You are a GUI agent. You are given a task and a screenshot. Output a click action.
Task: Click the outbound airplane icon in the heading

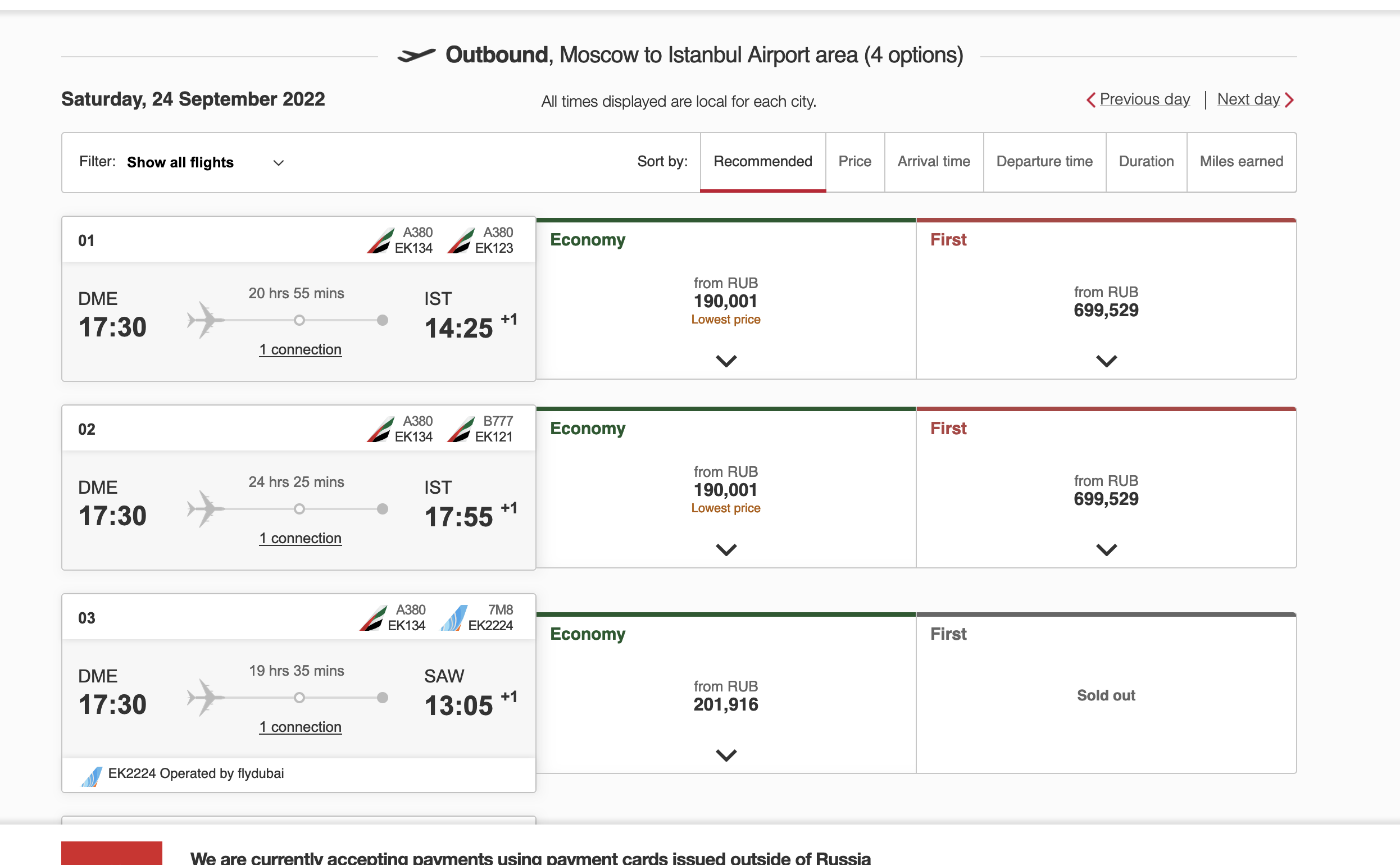(x=416, y=55)
